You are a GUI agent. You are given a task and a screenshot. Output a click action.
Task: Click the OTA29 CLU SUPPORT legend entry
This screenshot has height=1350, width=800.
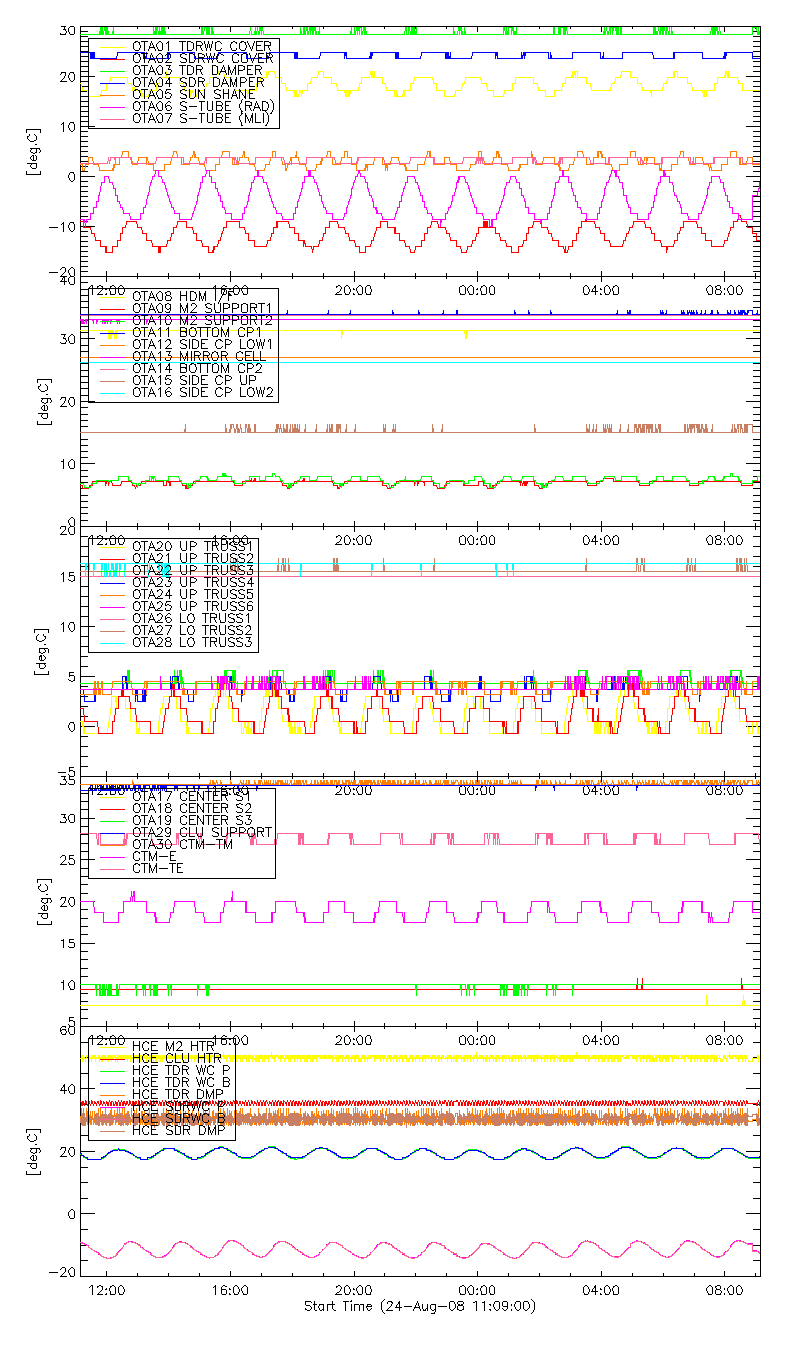click(201, 832)
